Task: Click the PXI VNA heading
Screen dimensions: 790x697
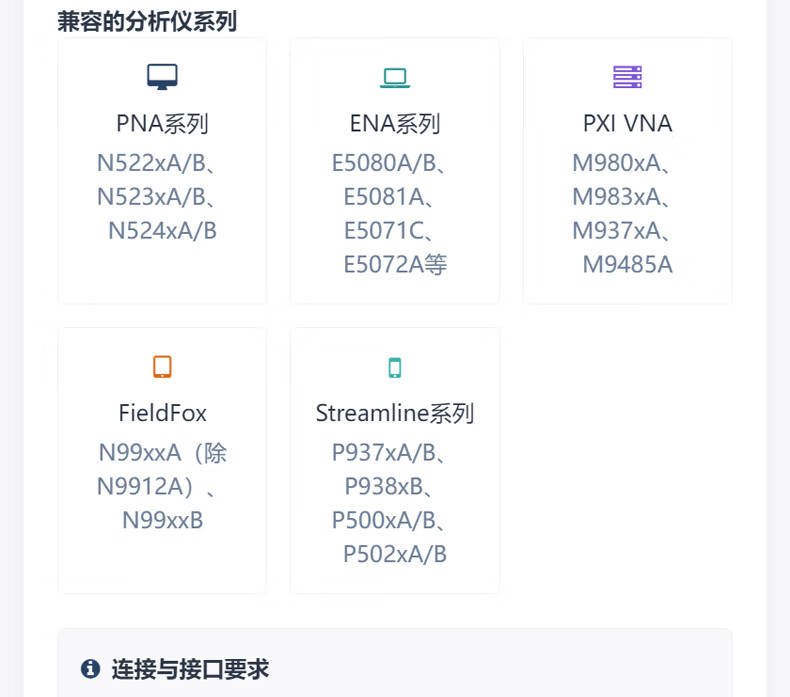Action: tap(627, 124)
